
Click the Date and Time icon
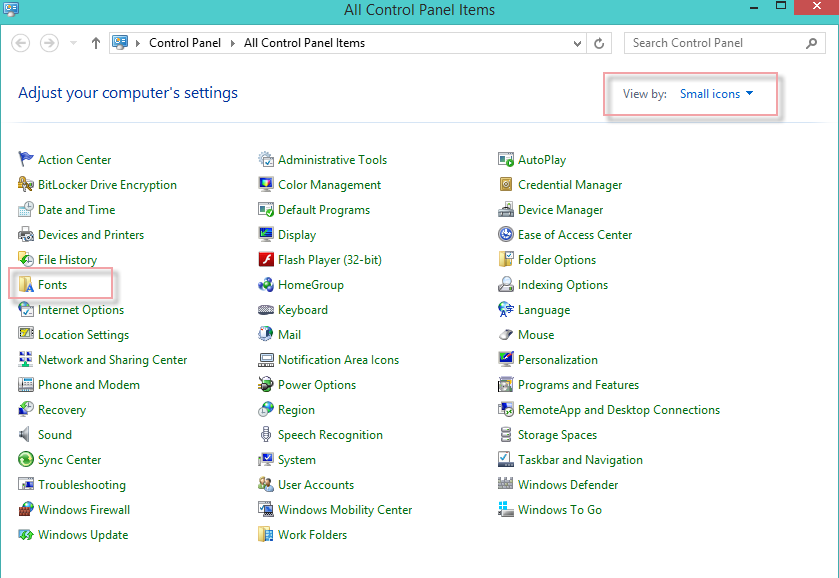click(26, 209)
